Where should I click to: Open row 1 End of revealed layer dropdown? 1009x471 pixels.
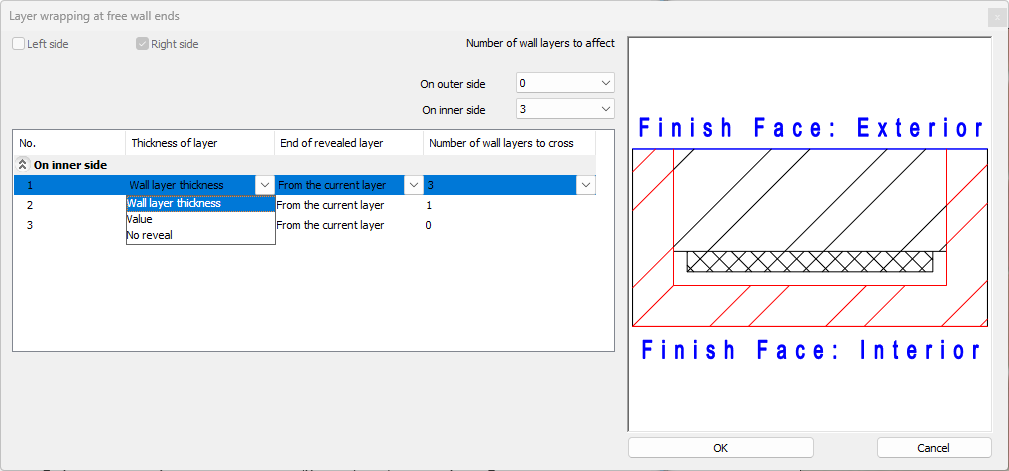tap(413, 185)
